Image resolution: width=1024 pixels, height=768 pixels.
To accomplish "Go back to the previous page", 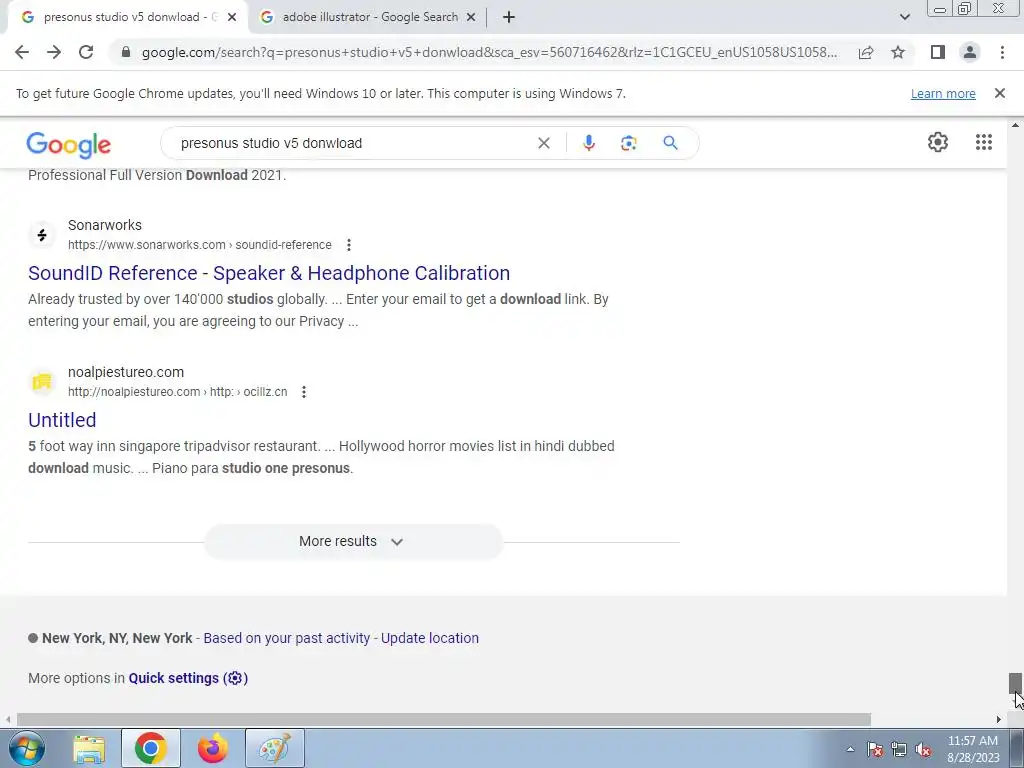I will tap(22, 52).
